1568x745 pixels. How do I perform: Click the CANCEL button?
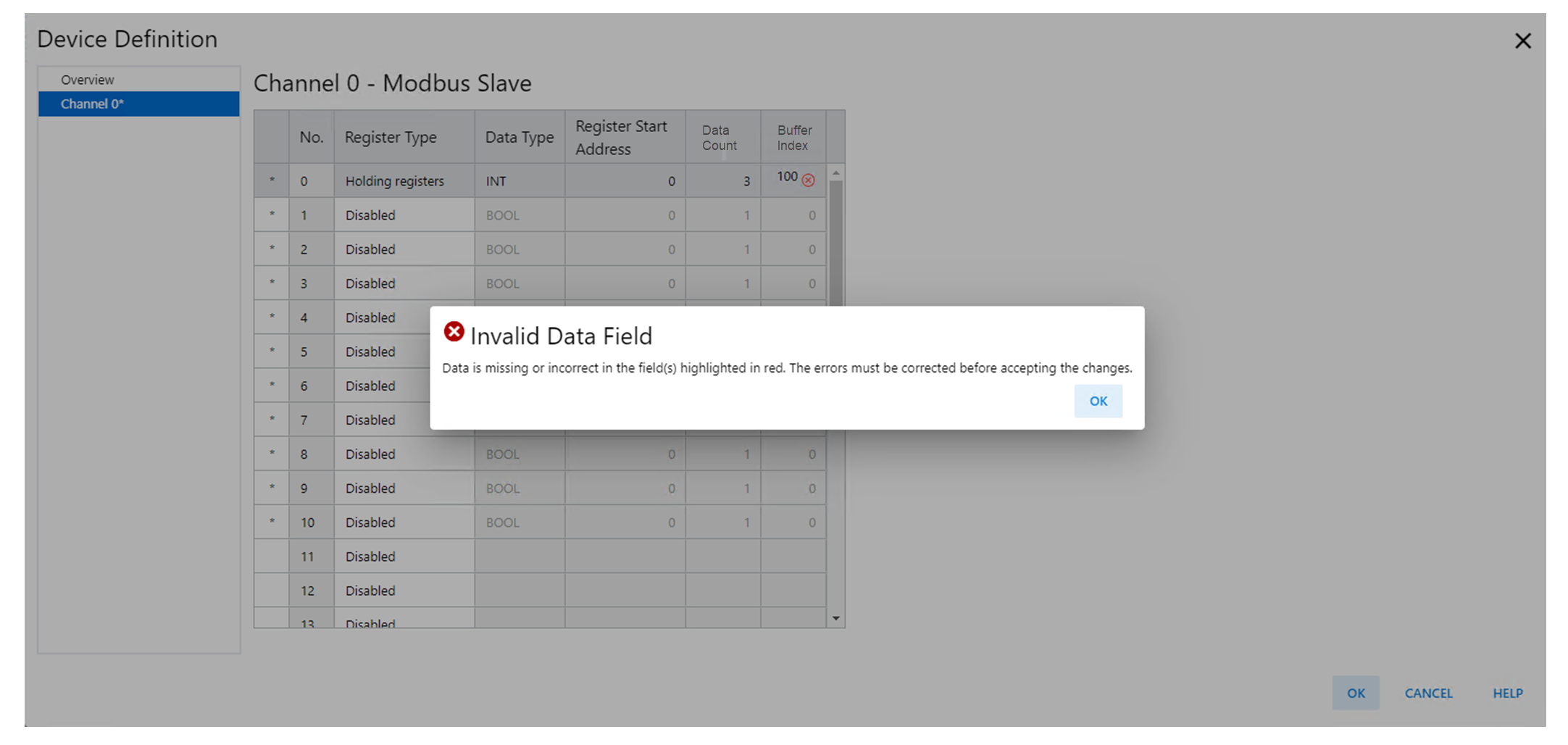[x=1428, y=693]
